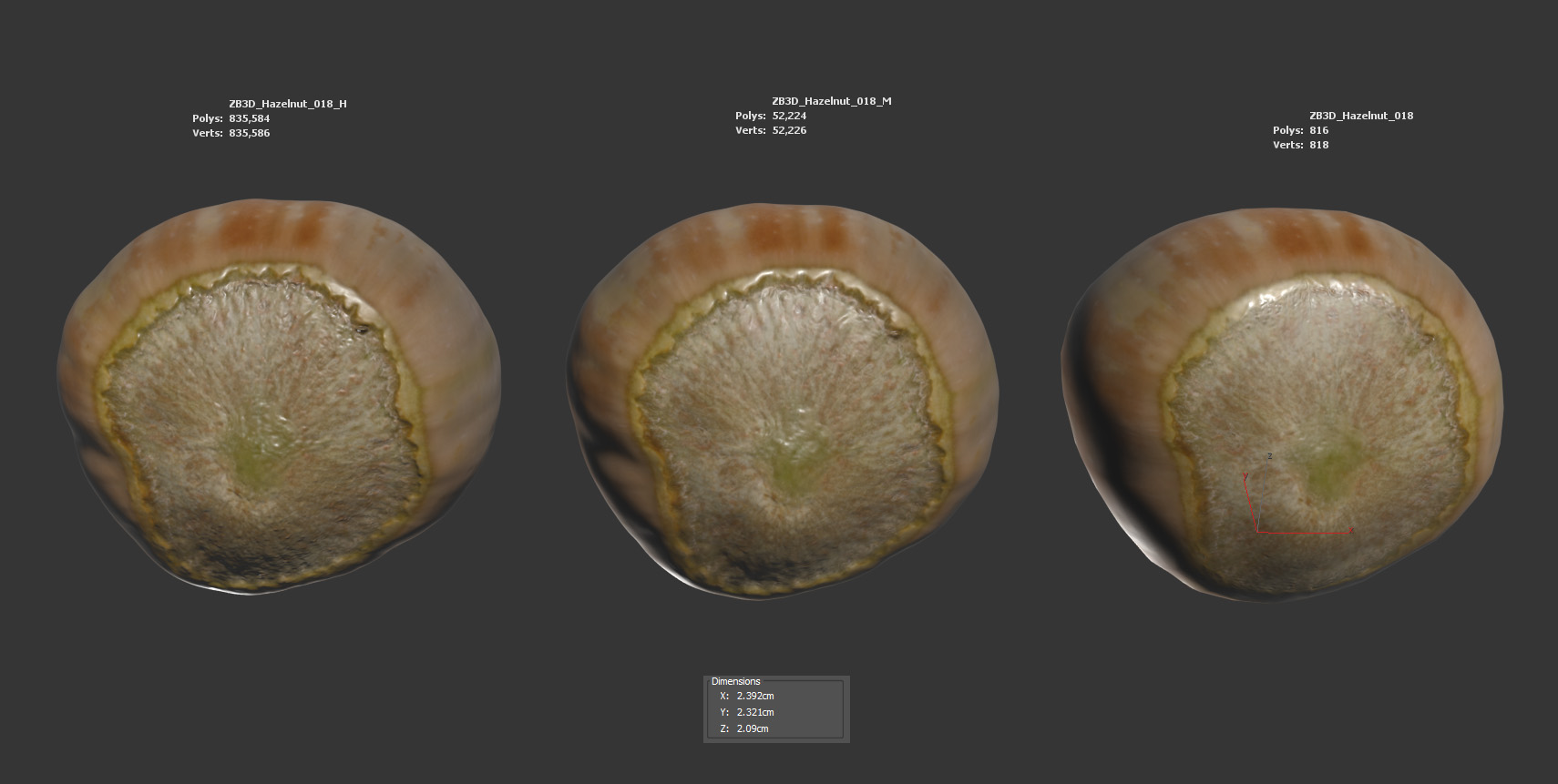Click the Verts count 818 readout
The height and width of the screenshot is (784, 1558).
click(x=1318, y=145)
